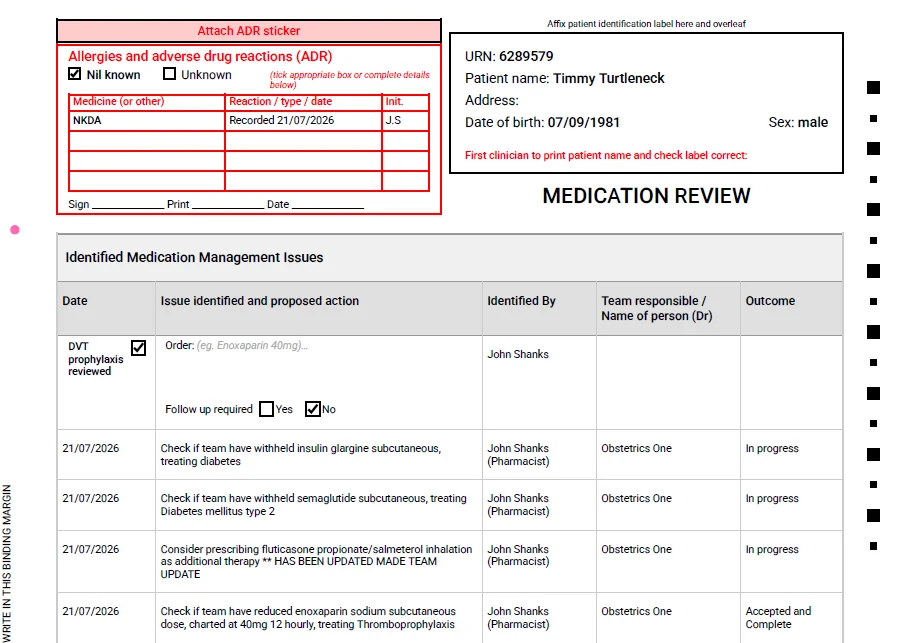Untick the Nil known allergies checkbox
This screenshot has width=900, height=643.
tap(74, 73)
